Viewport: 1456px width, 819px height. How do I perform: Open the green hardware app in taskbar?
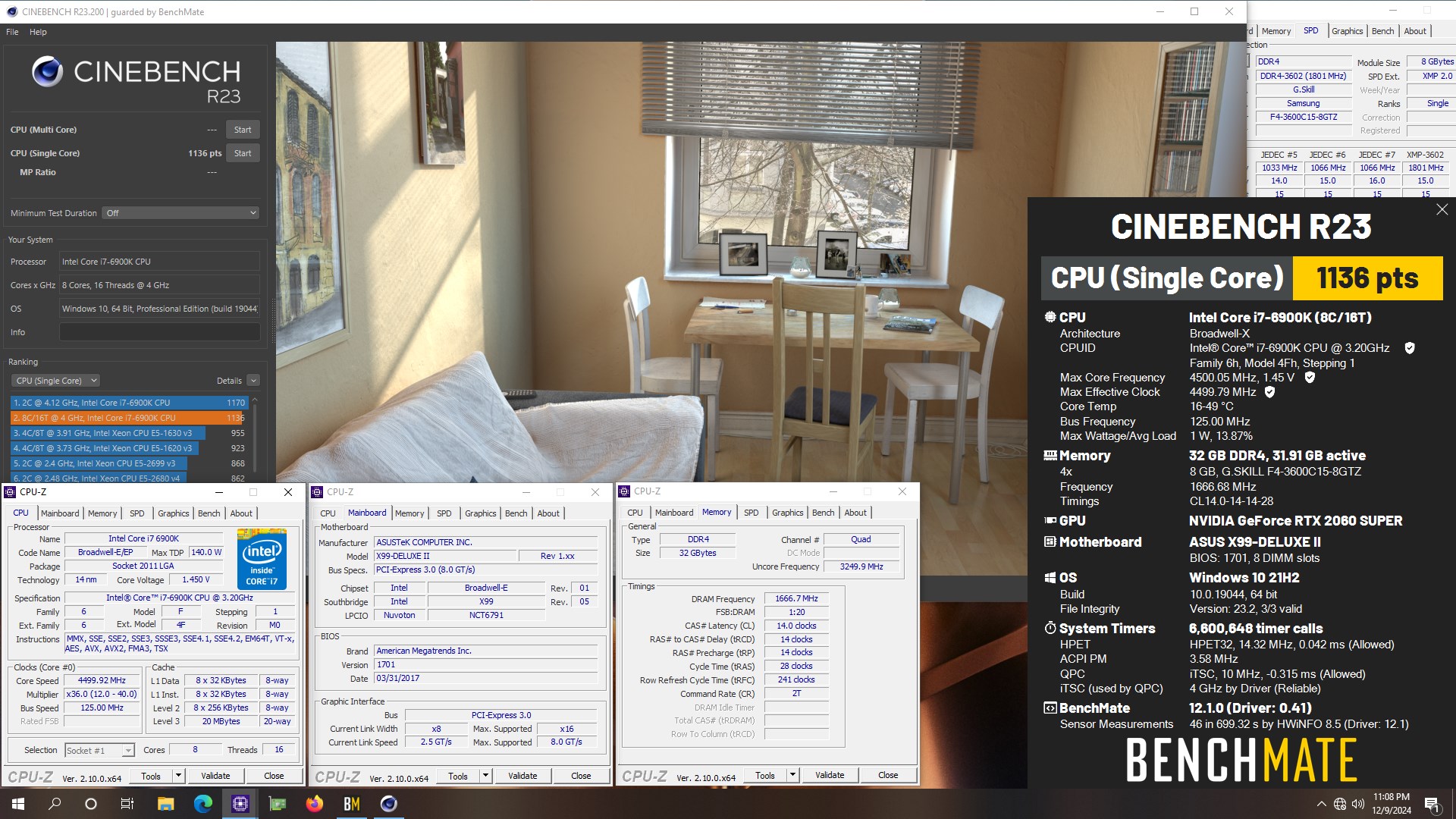(277, 804)
